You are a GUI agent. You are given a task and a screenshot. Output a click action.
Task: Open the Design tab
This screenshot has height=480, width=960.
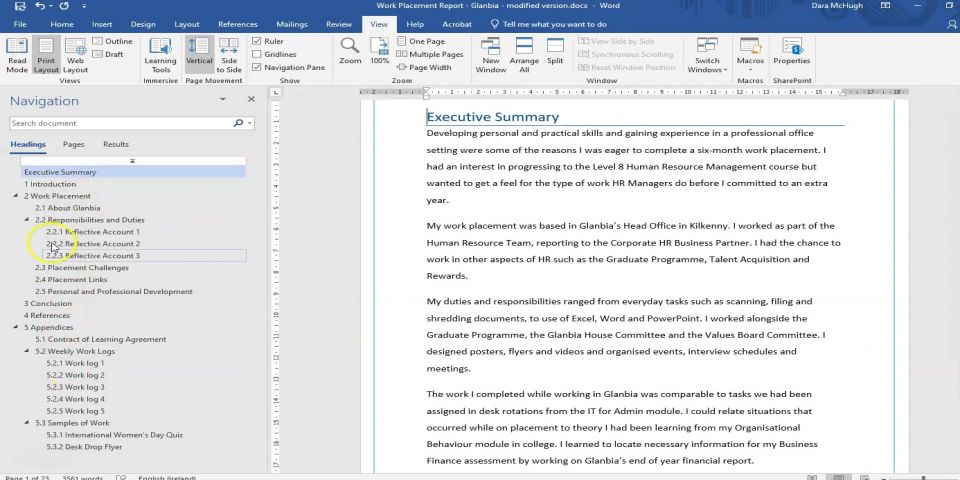143,24
